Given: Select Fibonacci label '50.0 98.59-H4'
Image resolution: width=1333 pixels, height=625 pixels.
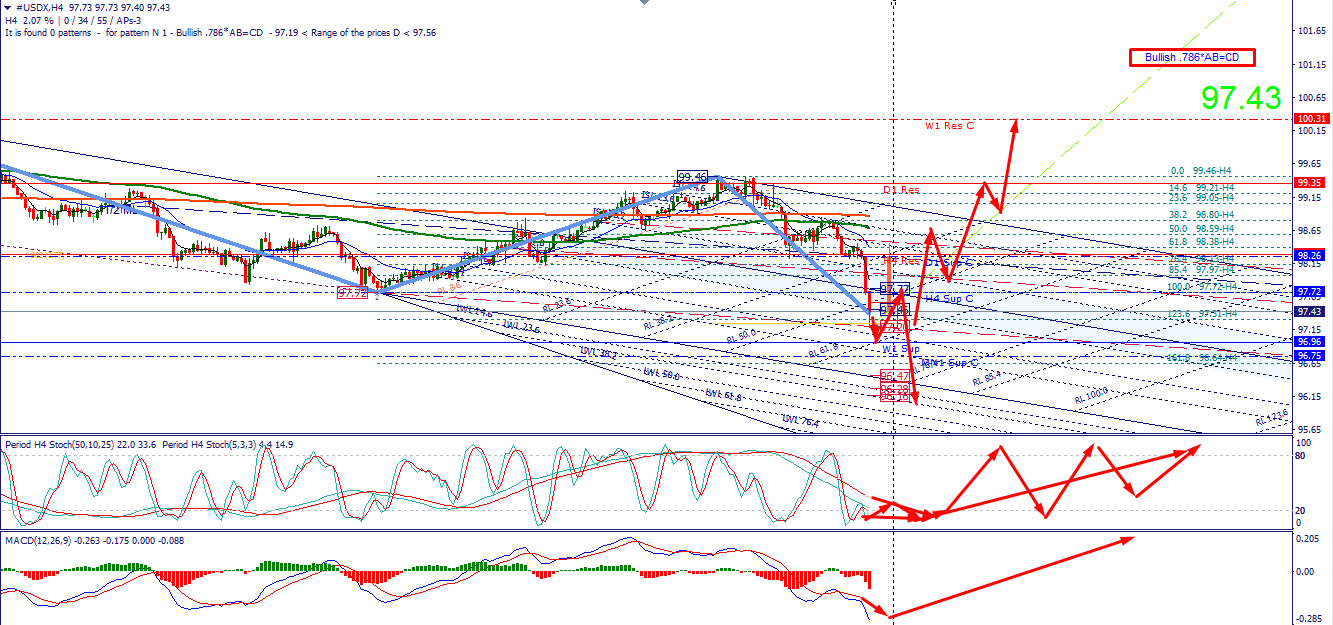Looking at the screenshot, I should tap(1200, 229).
